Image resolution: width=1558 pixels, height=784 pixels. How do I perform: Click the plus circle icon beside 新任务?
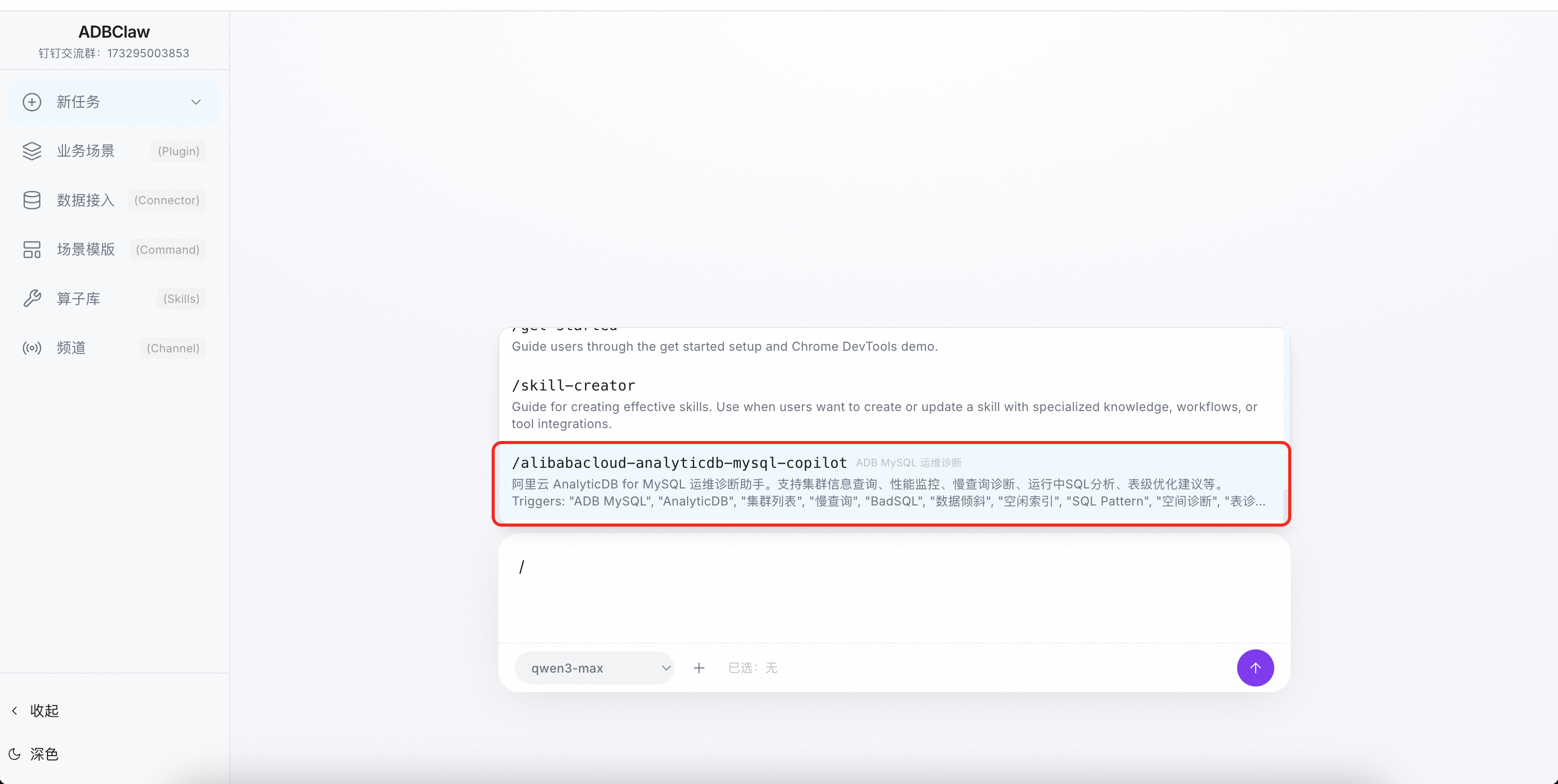[x=32, y=102]
